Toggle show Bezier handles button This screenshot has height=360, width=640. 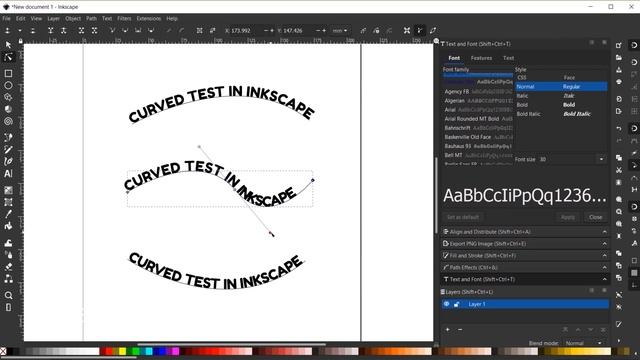click(x=420, y=31)
